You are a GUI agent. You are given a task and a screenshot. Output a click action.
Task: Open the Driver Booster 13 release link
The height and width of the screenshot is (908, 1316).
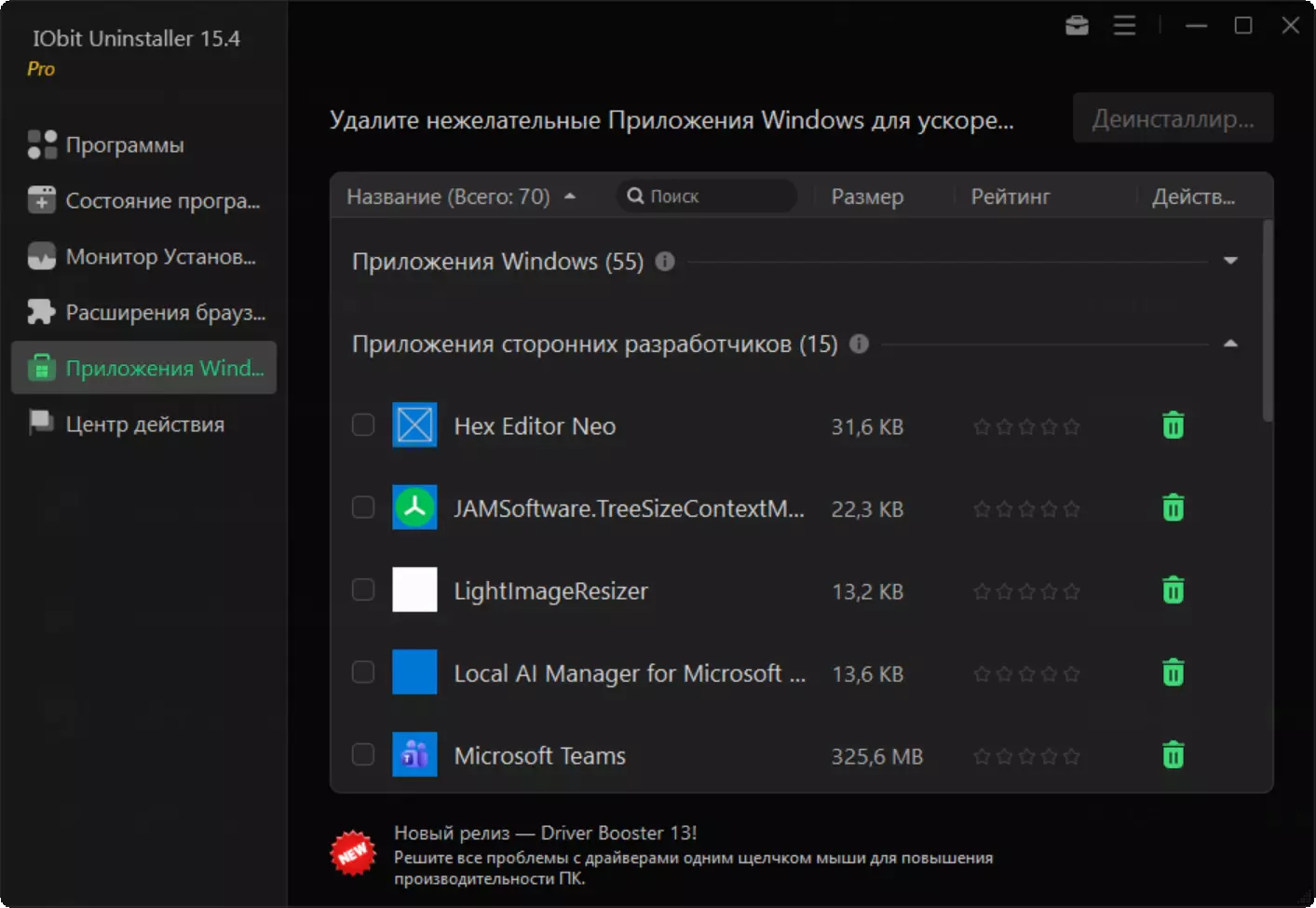click(x=545, y=833)
